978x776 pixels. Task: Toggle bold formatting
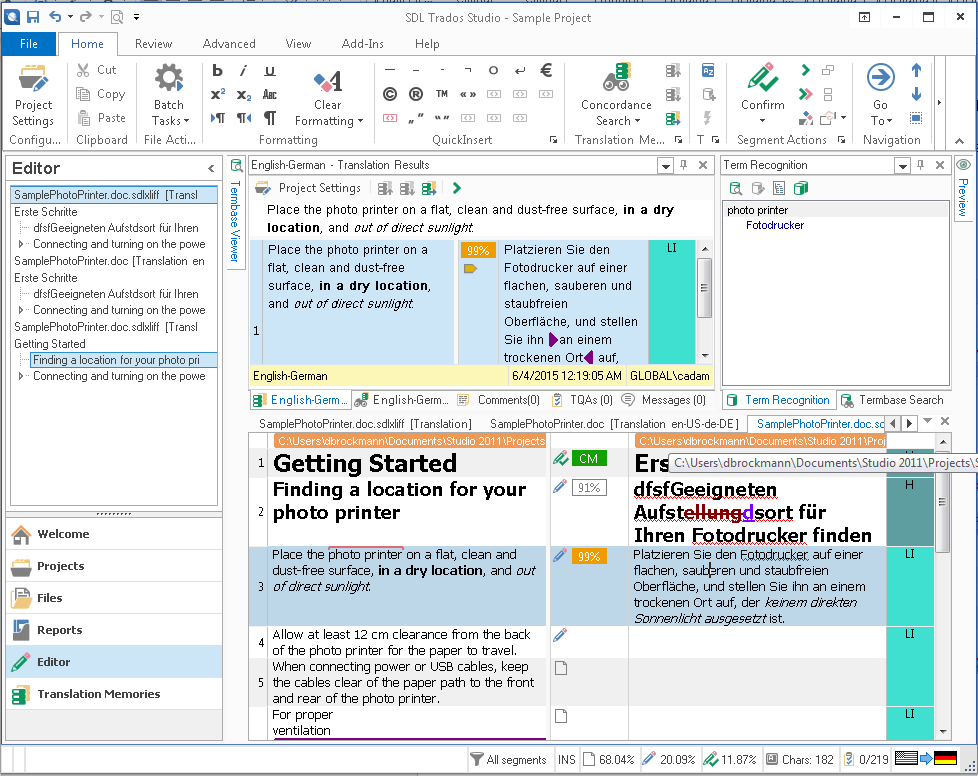coord(217,70)
